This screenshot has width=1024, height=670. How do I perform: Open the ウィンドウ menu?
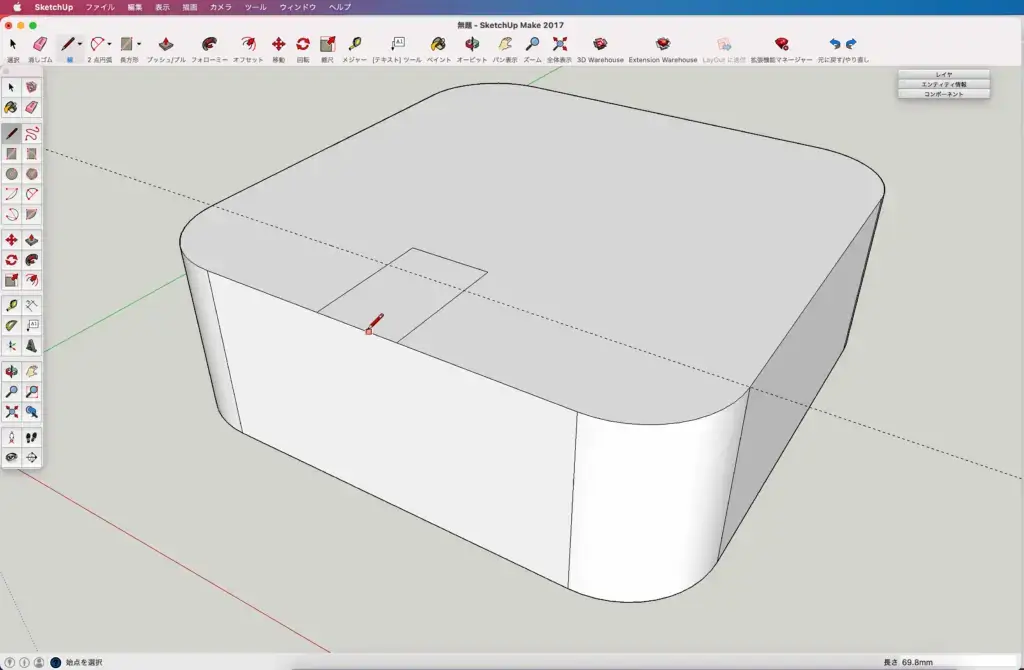pyautogui.click(x=298, y=7)
